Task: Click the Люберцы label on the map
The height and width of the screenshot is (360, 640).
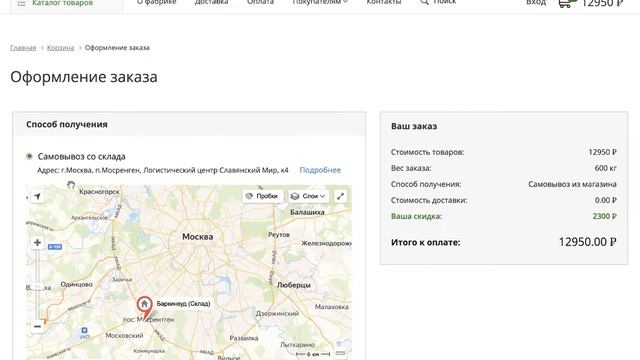Action: [294, 285]
